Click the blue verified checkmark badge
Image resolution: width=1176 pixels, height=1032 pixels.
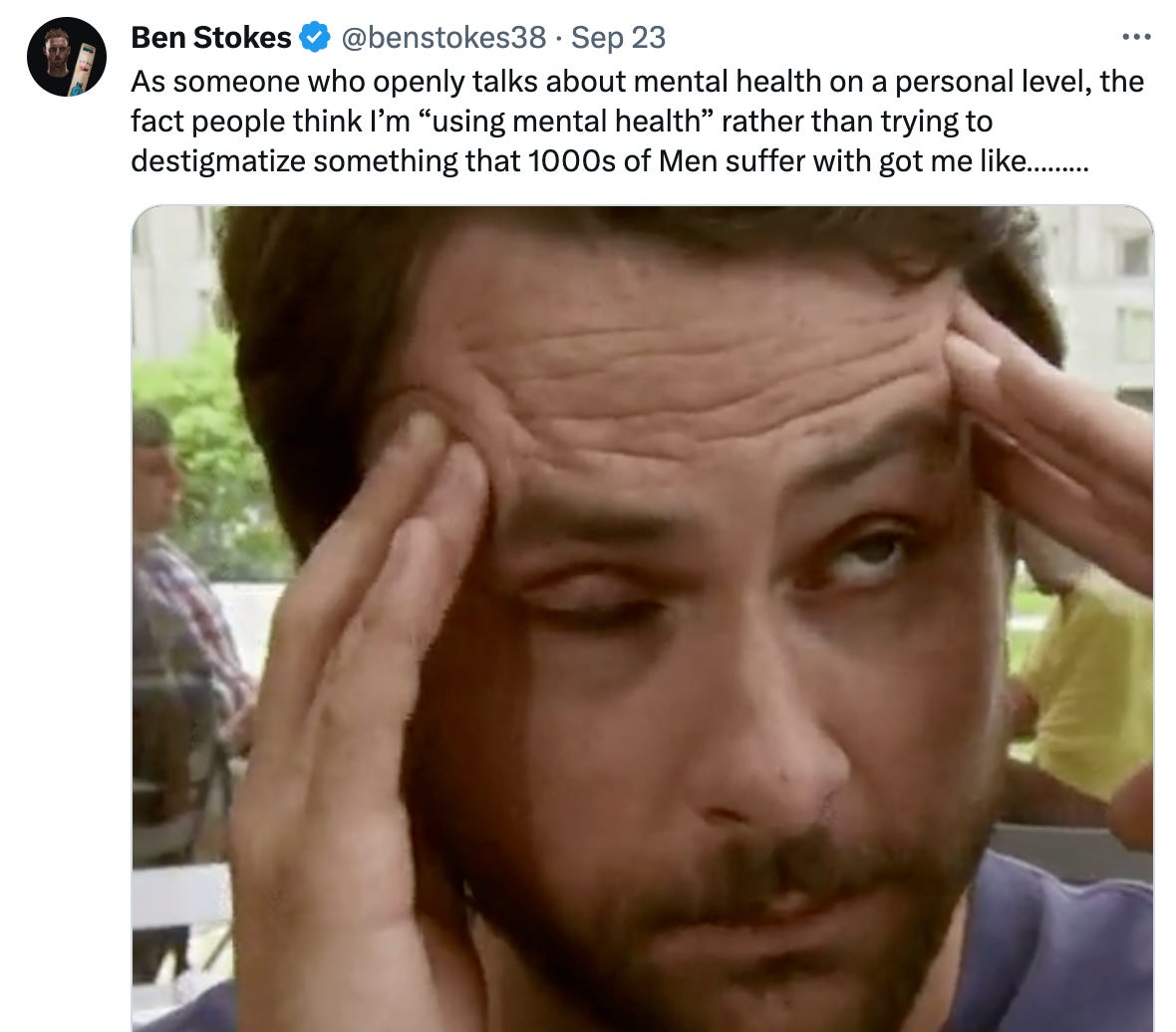(x=315, y=38)
